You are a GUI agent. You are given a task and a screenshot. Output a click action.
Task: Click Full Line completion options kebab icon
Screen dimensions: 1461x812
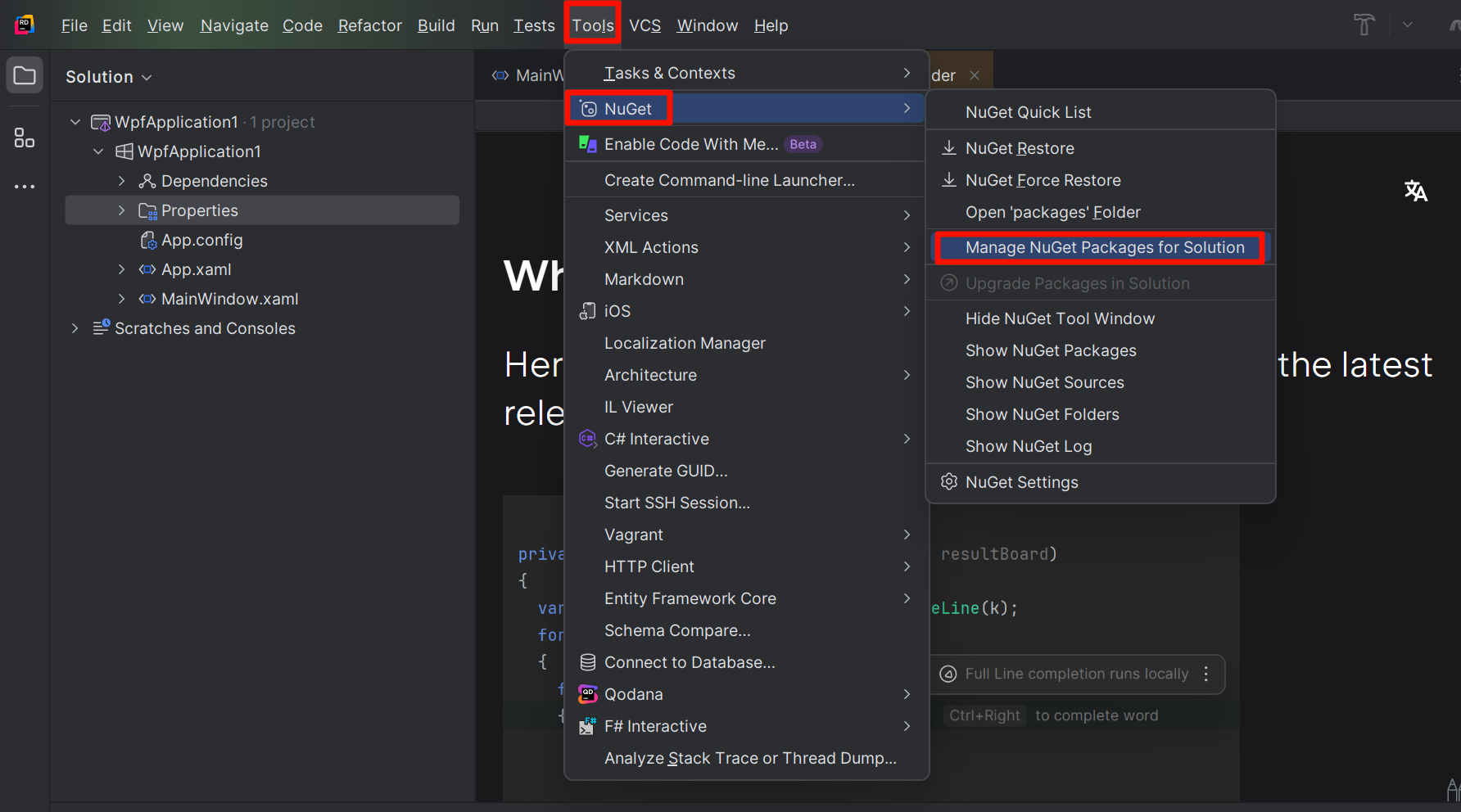tap(1205, 674)
